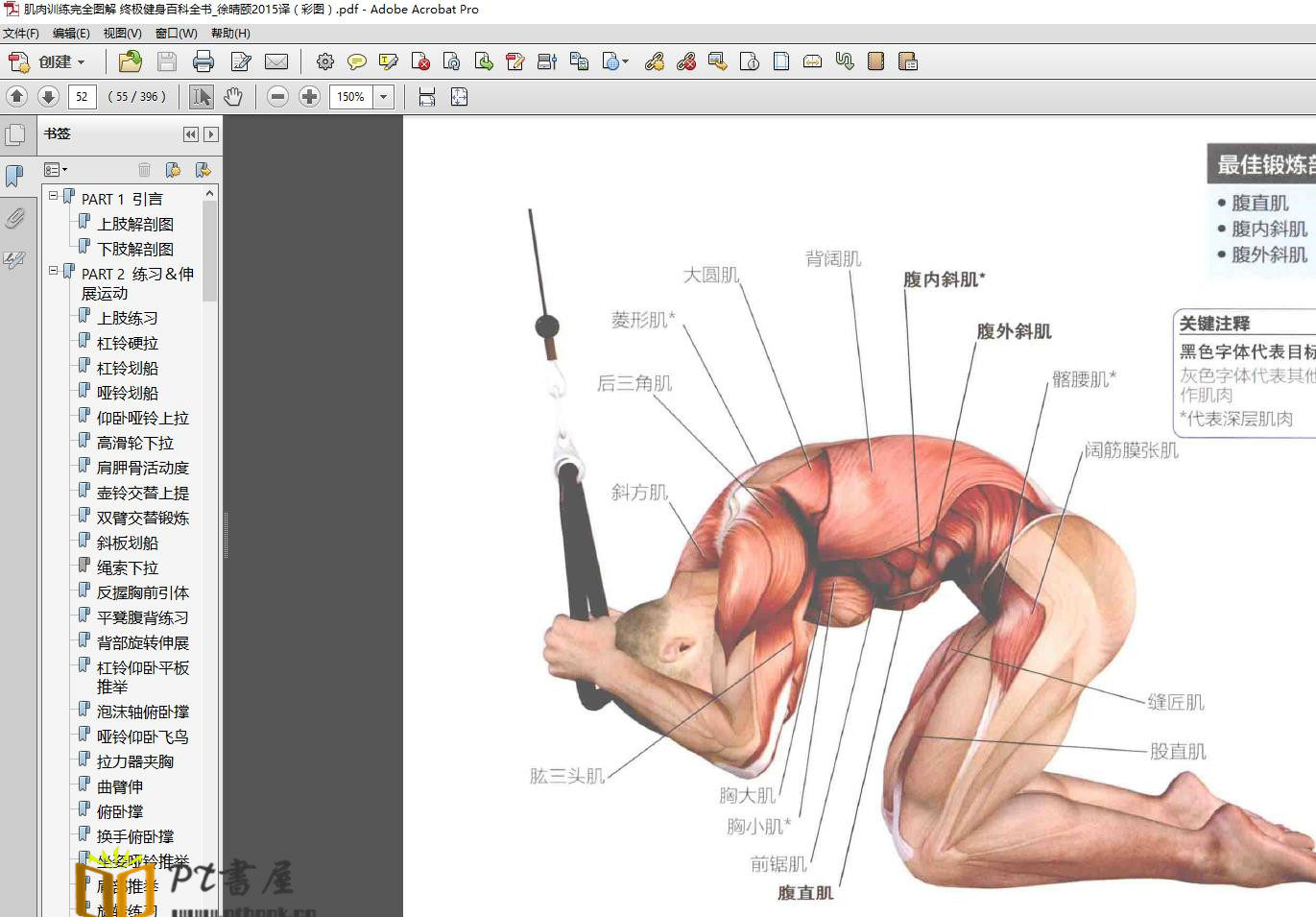Click the bookmarks panel scrollbar up arrow

[209, 194]
